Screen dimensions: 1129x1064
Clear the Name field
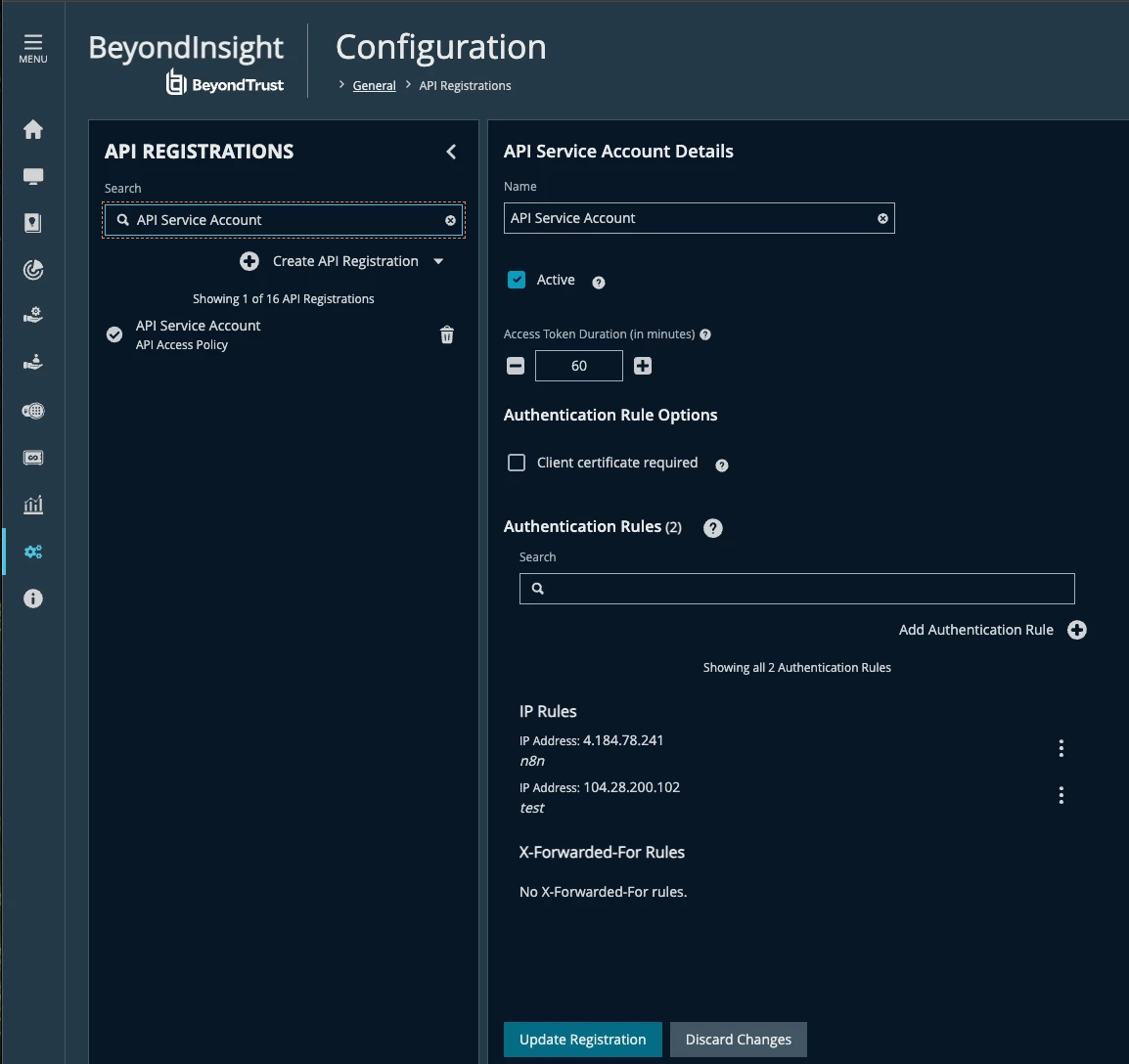pos(882,219)
